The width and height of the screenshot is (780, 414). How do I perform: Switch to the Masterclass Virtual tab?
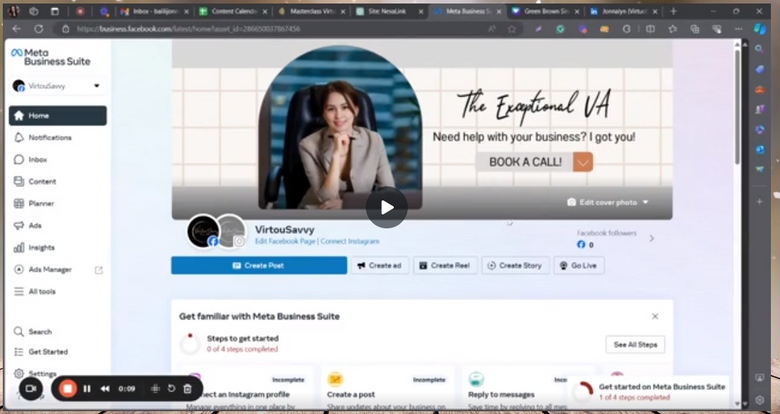(311, 11)
